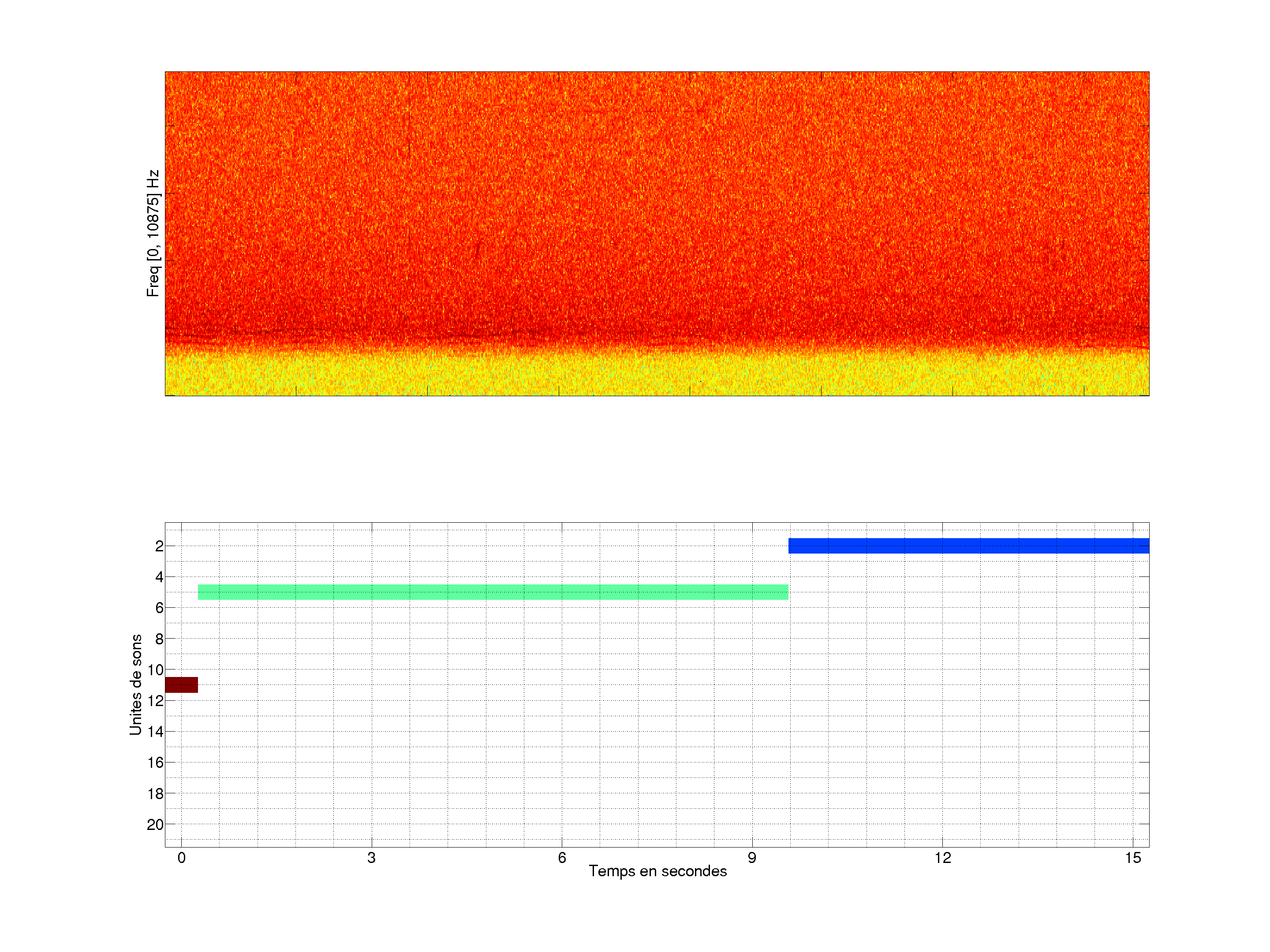Click the blue bar at sound unit 2
The height and width of the screenshot is (952, 1270).
968,546
